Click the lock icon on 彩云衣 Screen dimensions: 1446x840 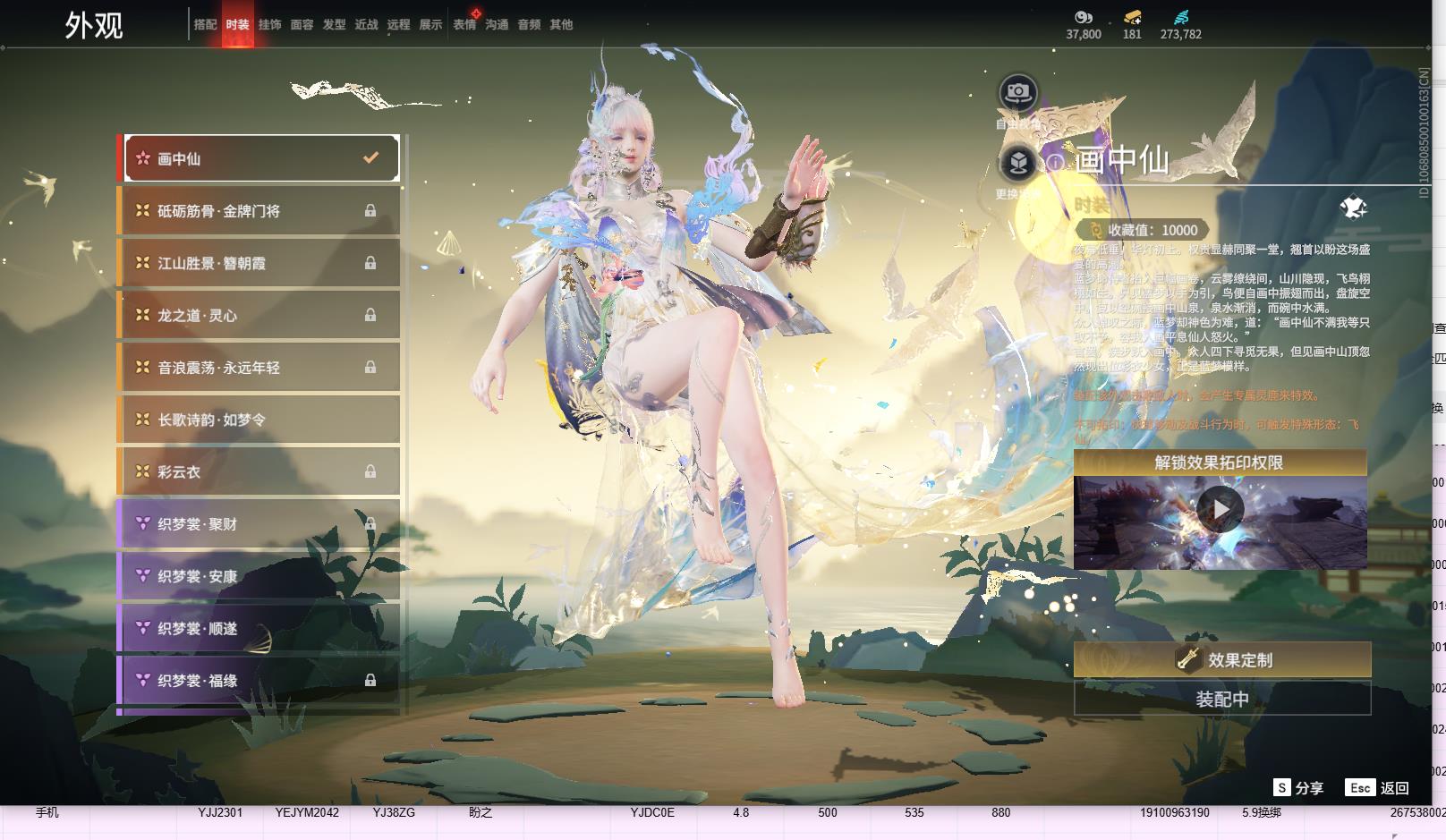(x=370, y=471)
